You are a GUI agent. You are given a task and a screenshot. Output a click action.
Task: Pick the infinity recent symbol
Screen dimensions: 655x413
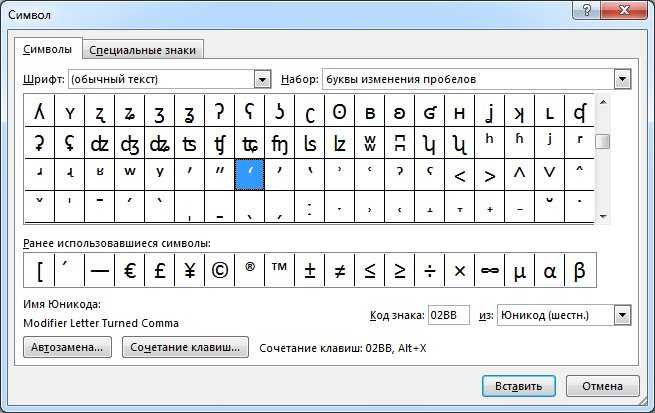(x=490, y=270)
